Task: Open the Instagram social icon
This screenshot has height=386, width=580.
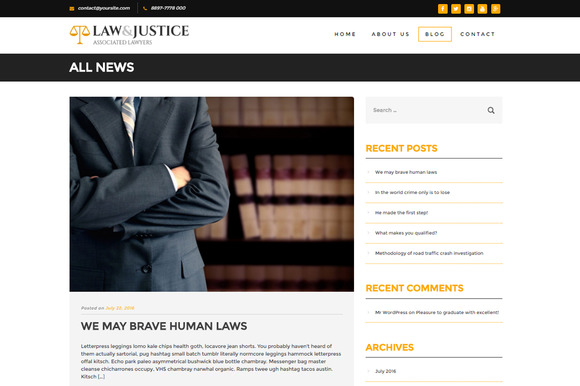Action: click(469, 9)
